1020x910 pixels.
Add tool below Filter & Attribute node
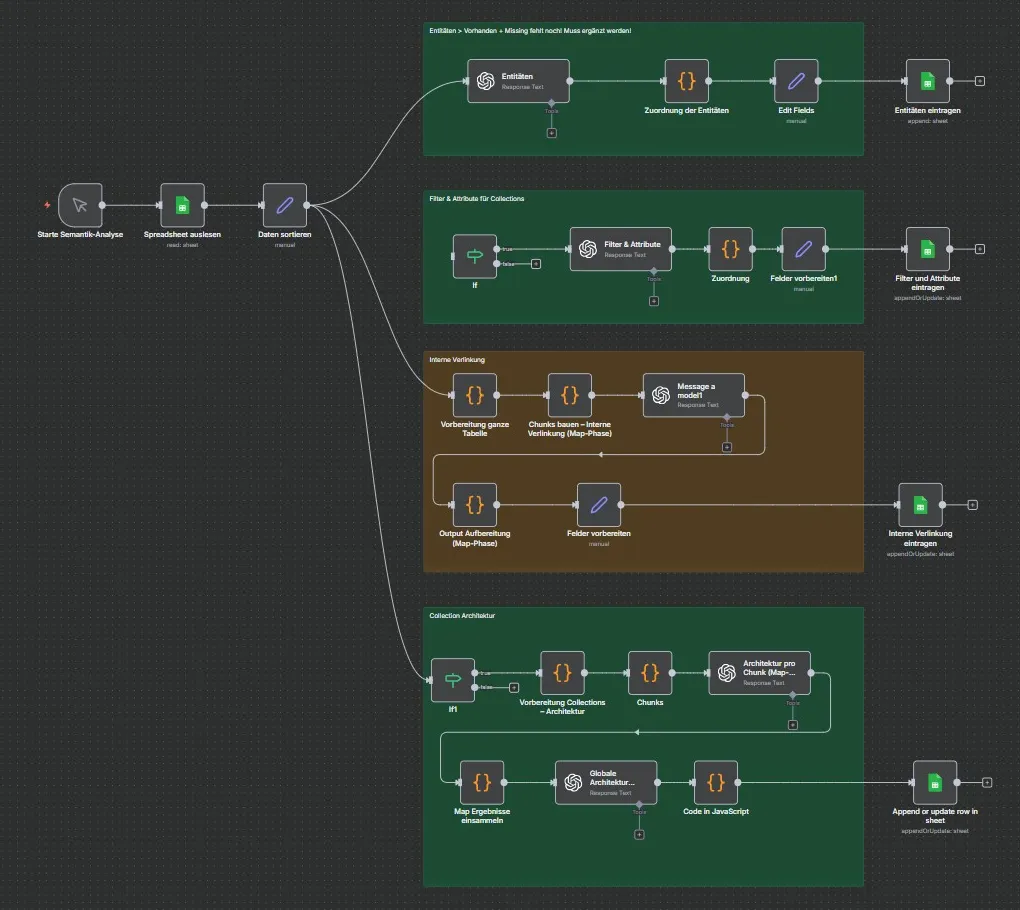click(654, 301)
